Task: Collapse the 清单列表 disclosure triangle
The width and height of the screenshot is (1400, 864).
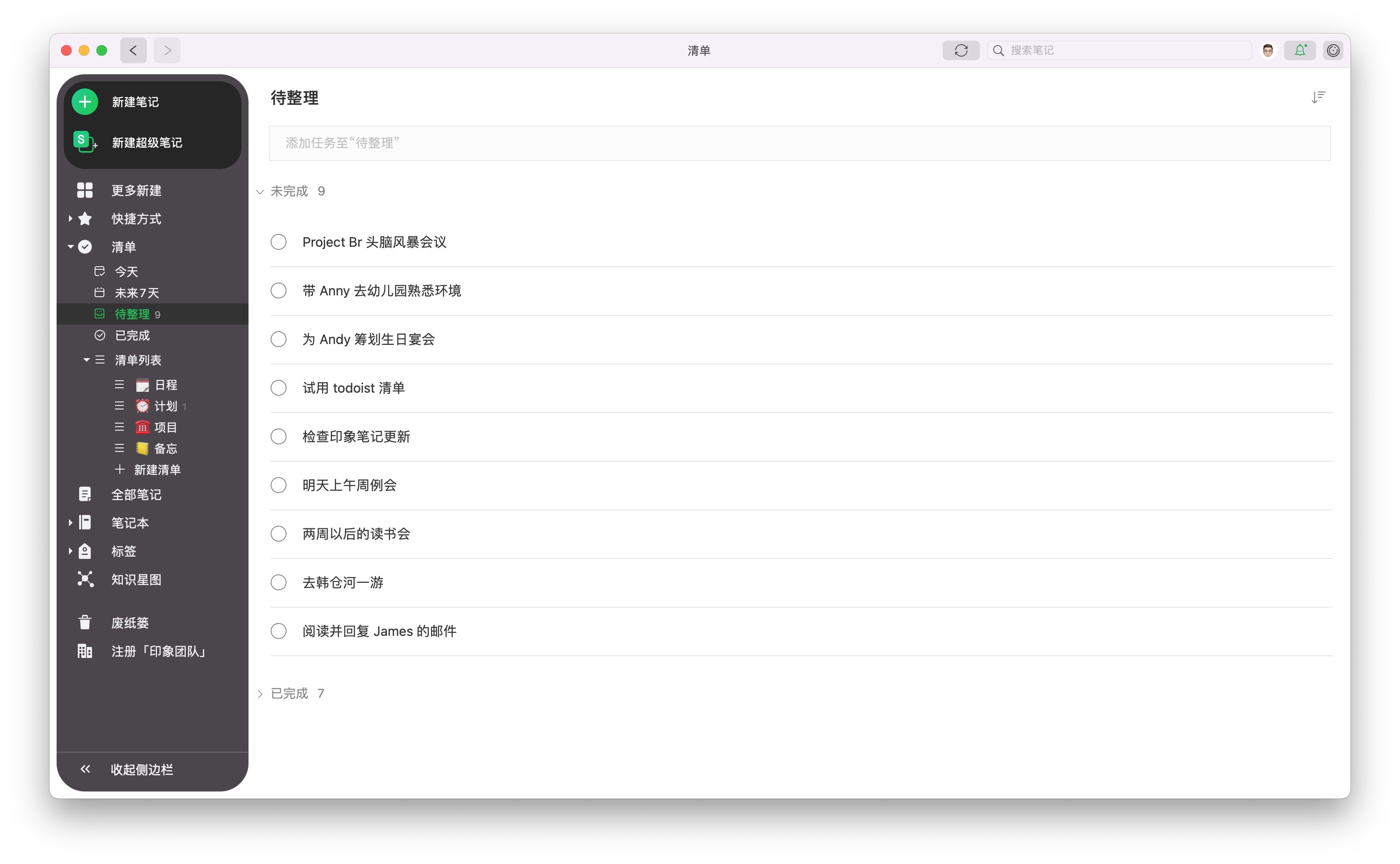Action: [86, 360]
